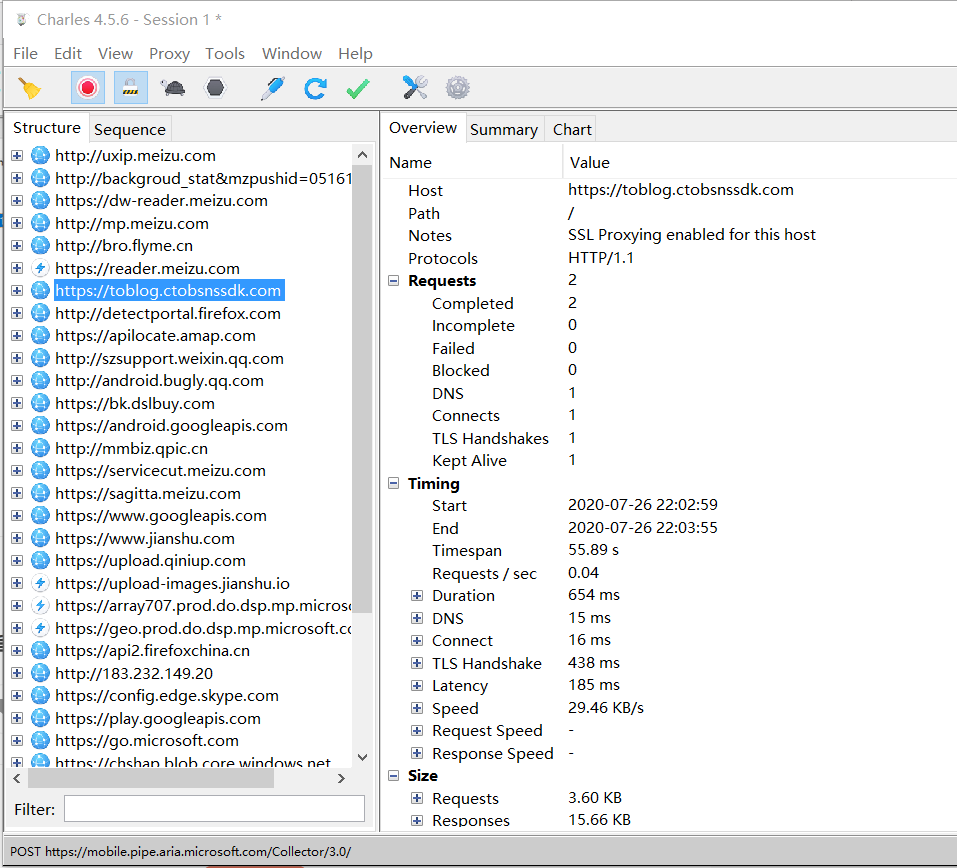Click globe icon of https://upload.qiniup.com

tap(40, 560)
